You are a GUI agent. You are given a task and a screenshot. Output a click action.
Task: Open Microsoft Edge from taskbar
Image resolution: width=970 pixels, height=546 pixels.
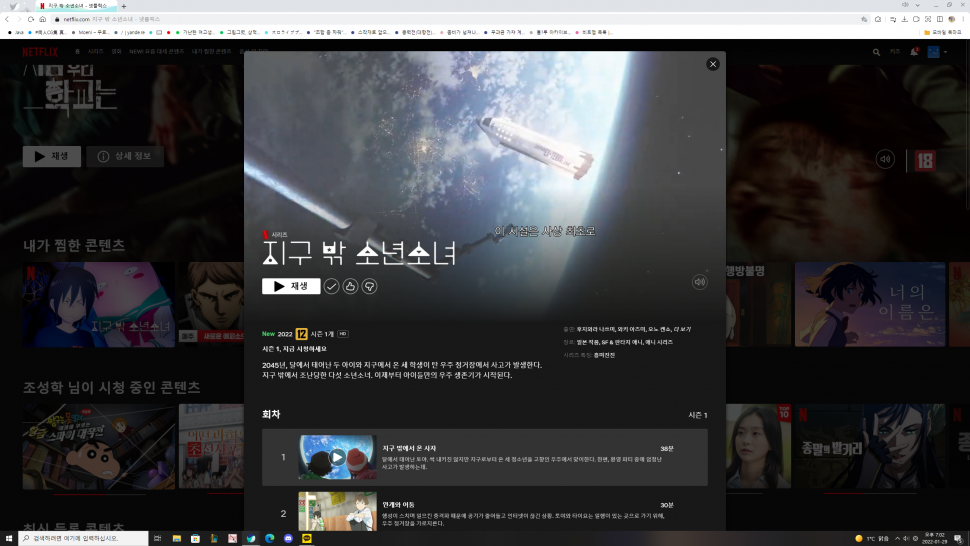point(270,539)
